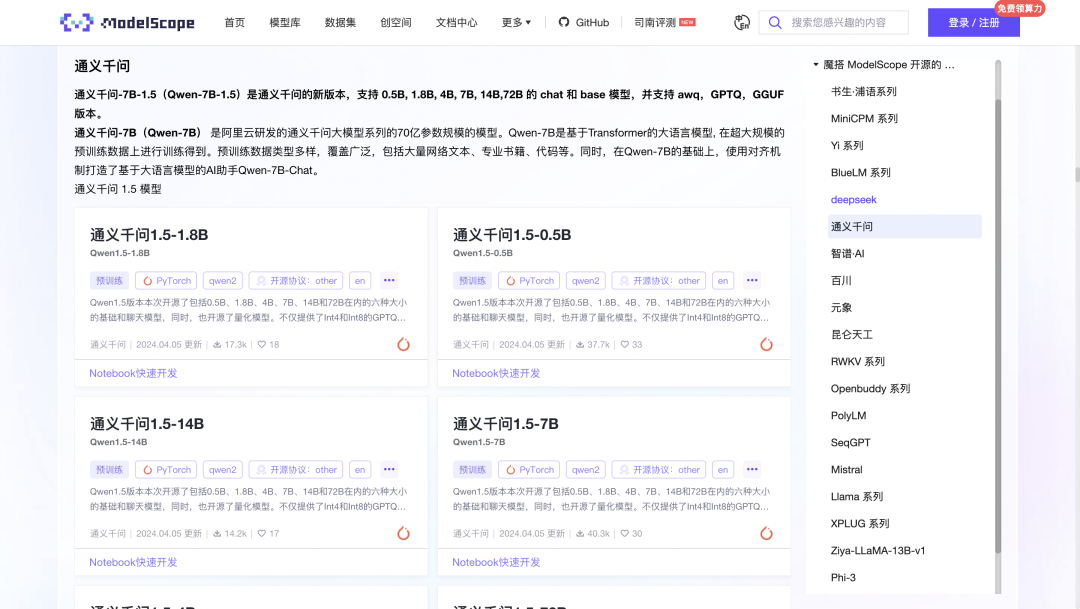Open the 通义千问1.5-1.8B model title

[149, 235]
